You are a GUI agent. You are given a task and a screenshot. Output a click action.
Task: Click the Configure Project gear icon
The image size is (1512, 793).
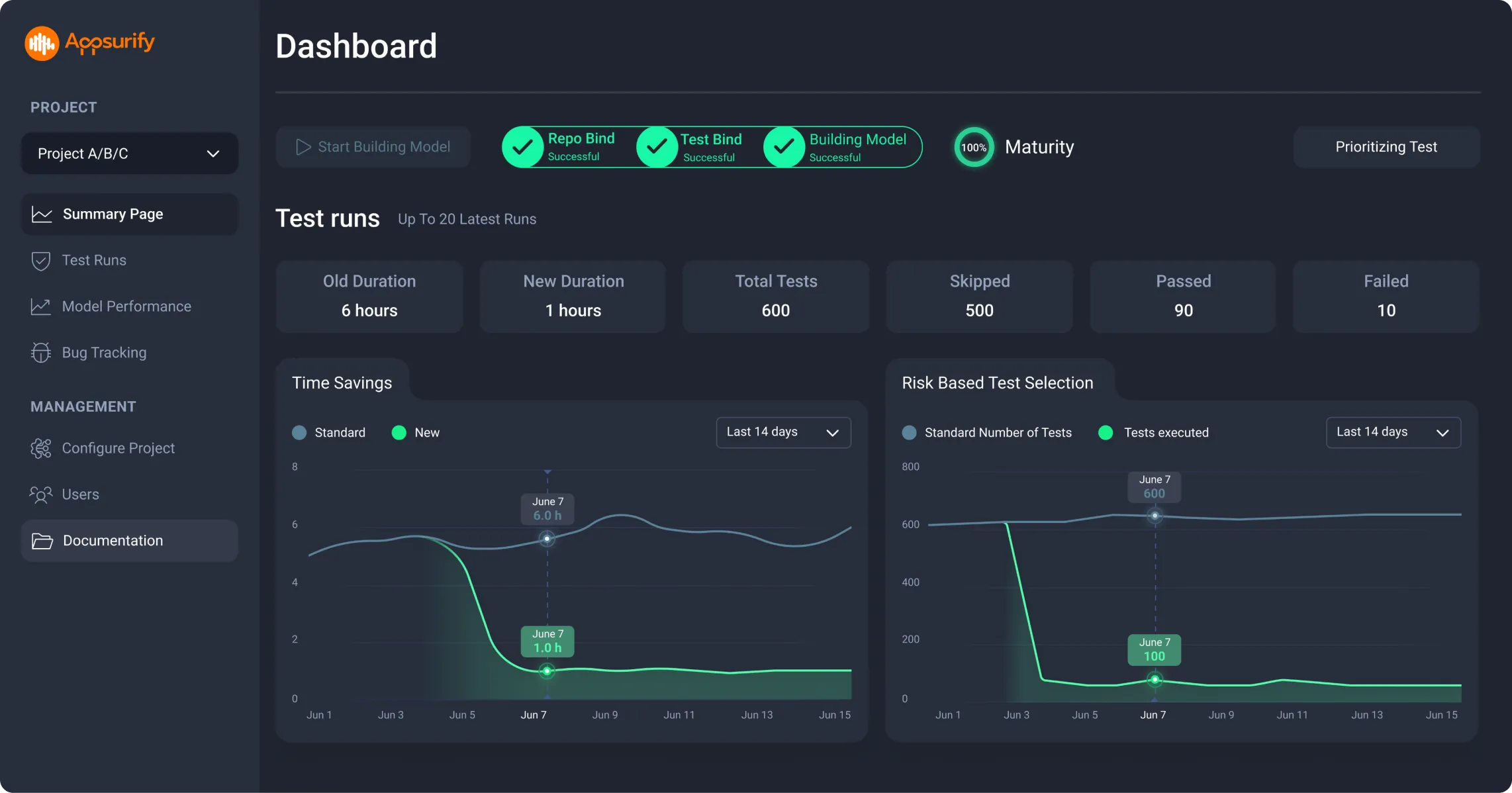point(41,448)
